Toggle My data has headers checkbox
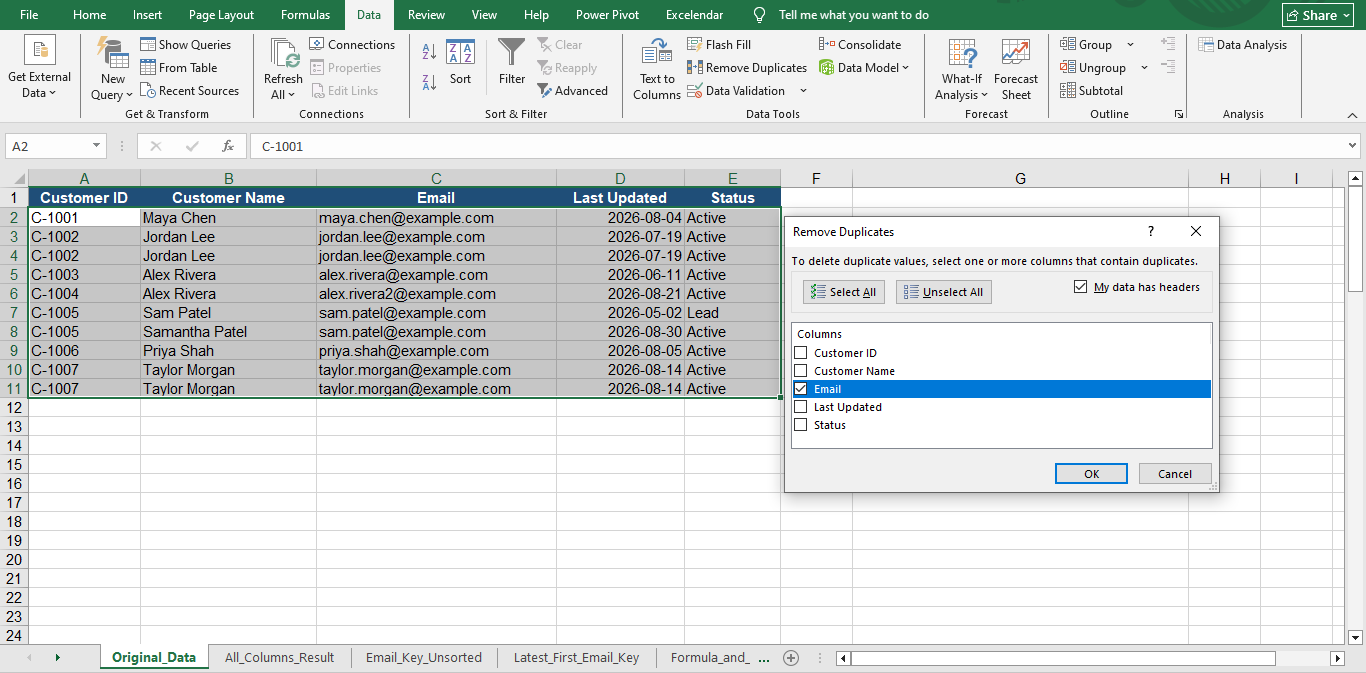Image resolution: width=1366 pixels, height=673 pixels. (x=1080, y=287)
